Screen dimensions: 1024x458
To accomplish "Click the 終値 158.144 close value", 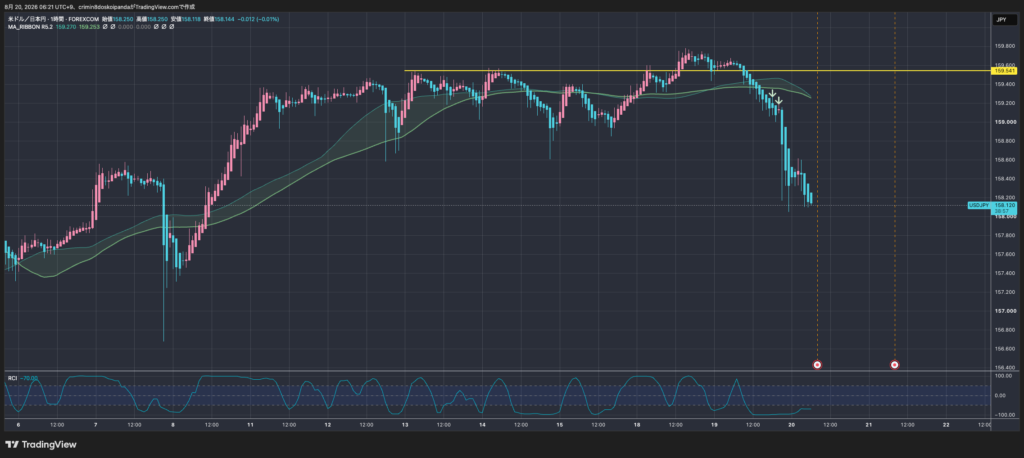I will (221, 20).
